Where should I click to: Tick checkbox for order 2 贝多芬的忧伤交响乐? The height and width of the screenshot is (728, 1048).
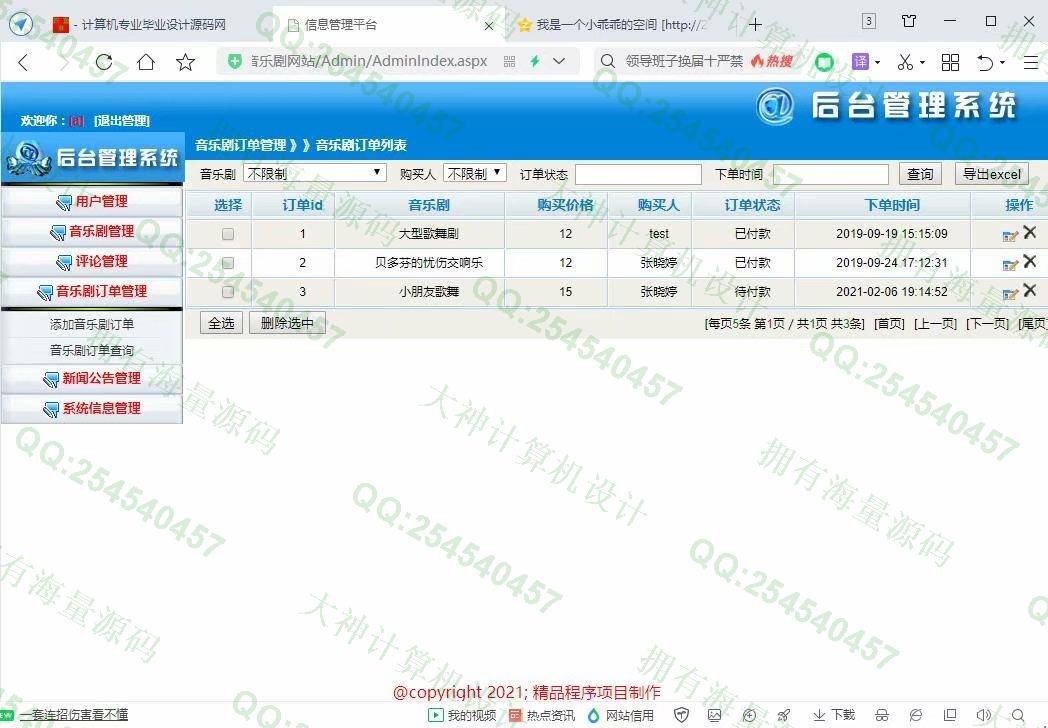[228, 263]
